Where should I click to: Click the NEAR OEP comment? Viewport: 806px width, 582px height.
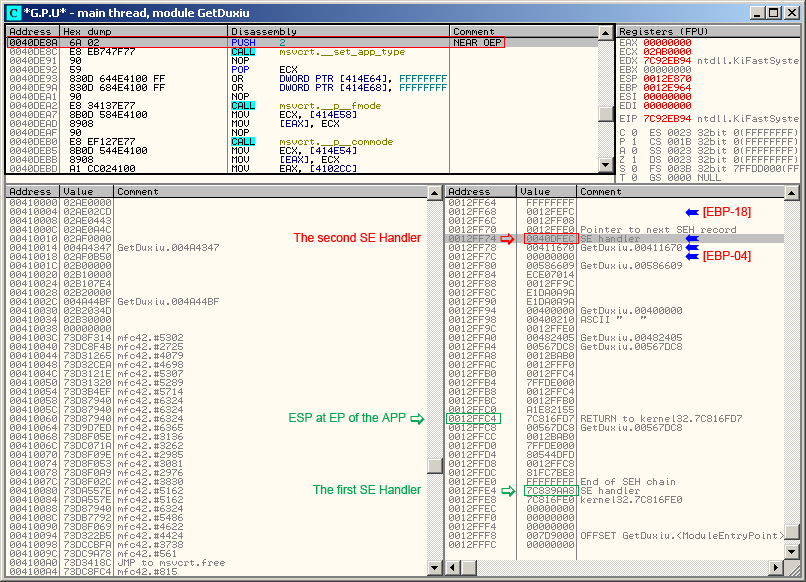pos(477,43)
